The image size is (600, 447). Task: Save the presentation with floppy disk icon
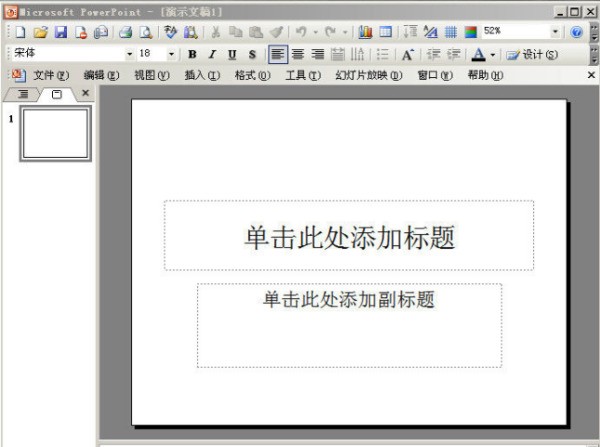pyautogui.click(x=60, y=32)
